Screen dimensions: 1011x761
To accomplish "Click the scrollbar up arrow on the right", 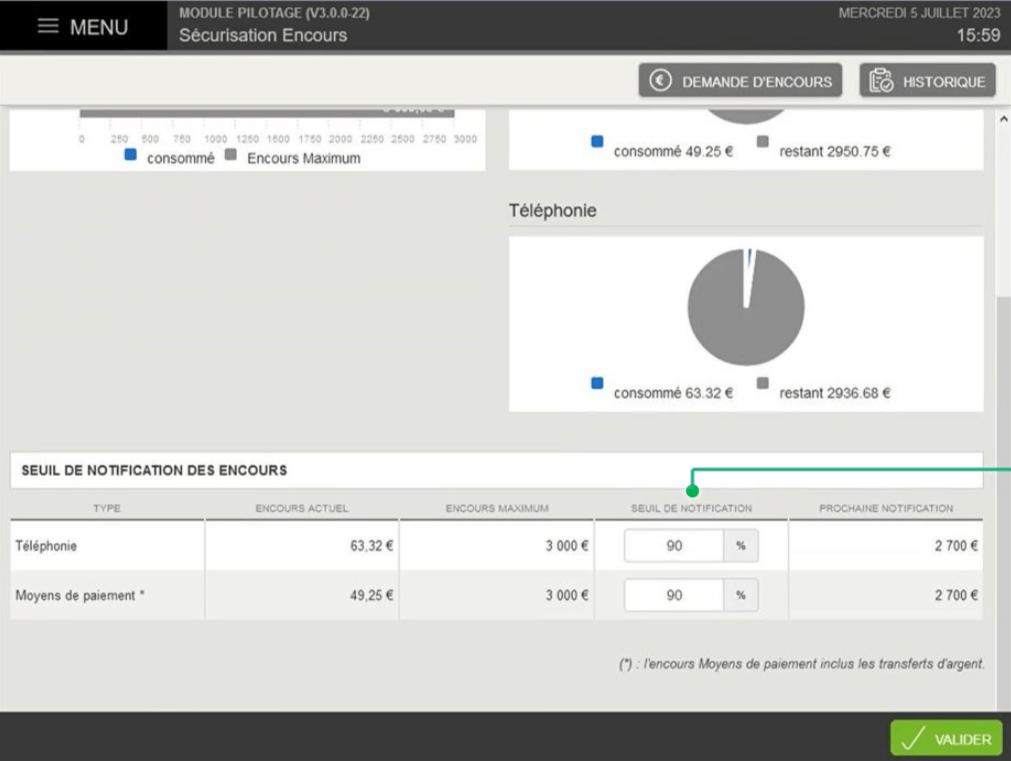I will (x=1003, y=118).
